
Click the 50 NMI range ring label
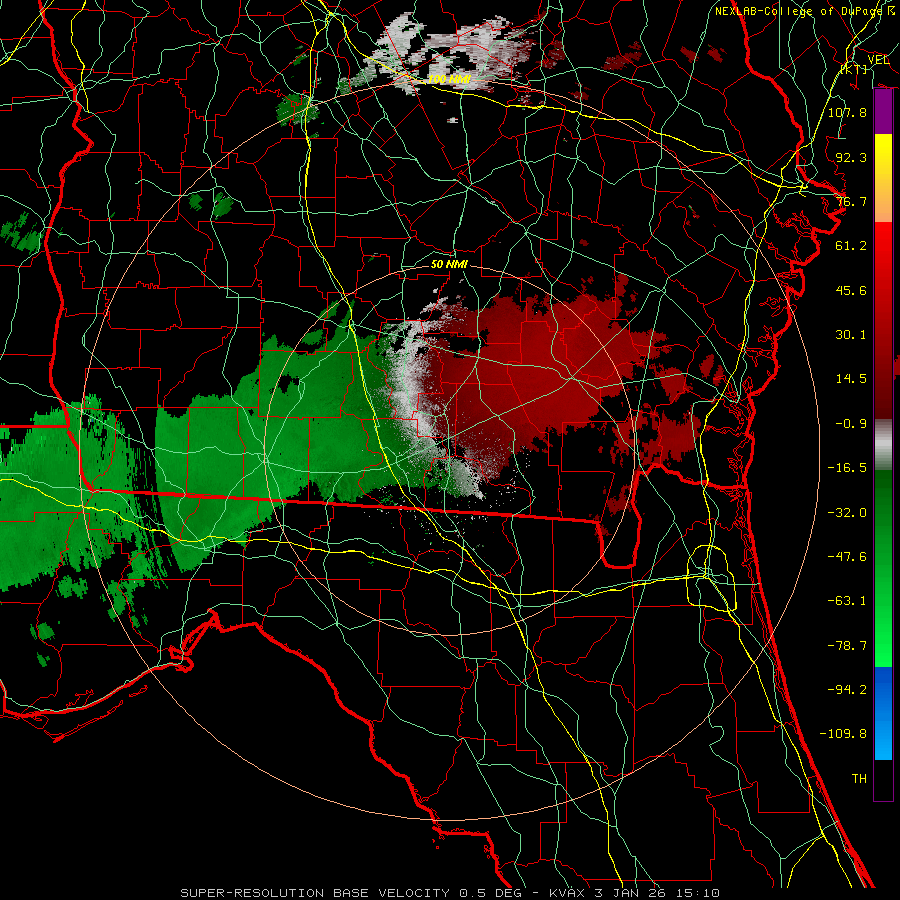click(449, 264)
